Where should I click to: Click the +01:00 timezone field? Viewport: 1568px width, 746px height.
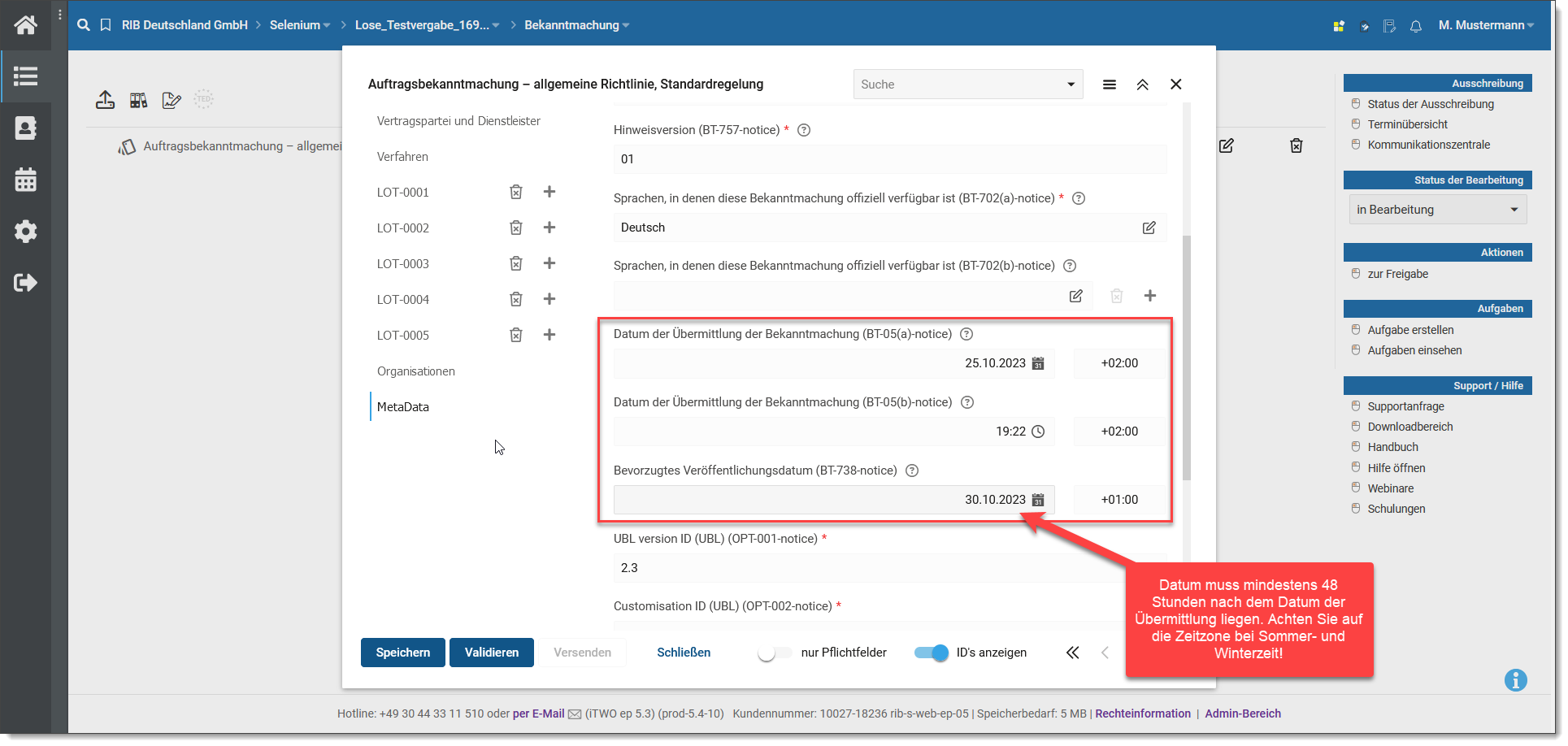click(x=1120, y=500)
